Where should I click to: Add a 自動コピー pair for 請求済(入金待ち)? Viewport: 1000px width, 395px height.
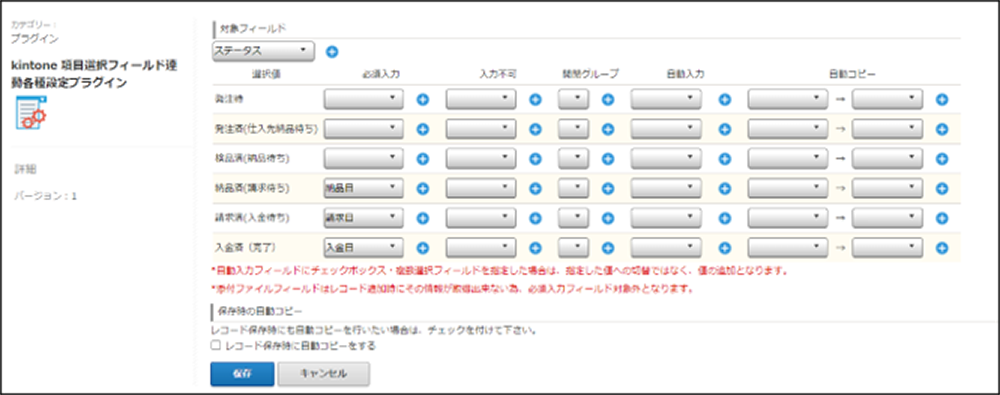pyautogui.click(x=942, y=218)
